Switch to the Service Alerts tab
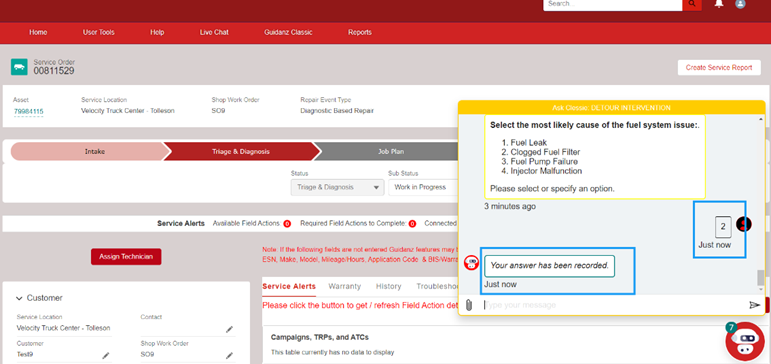771x364 pixels. [x=289, y=286]
